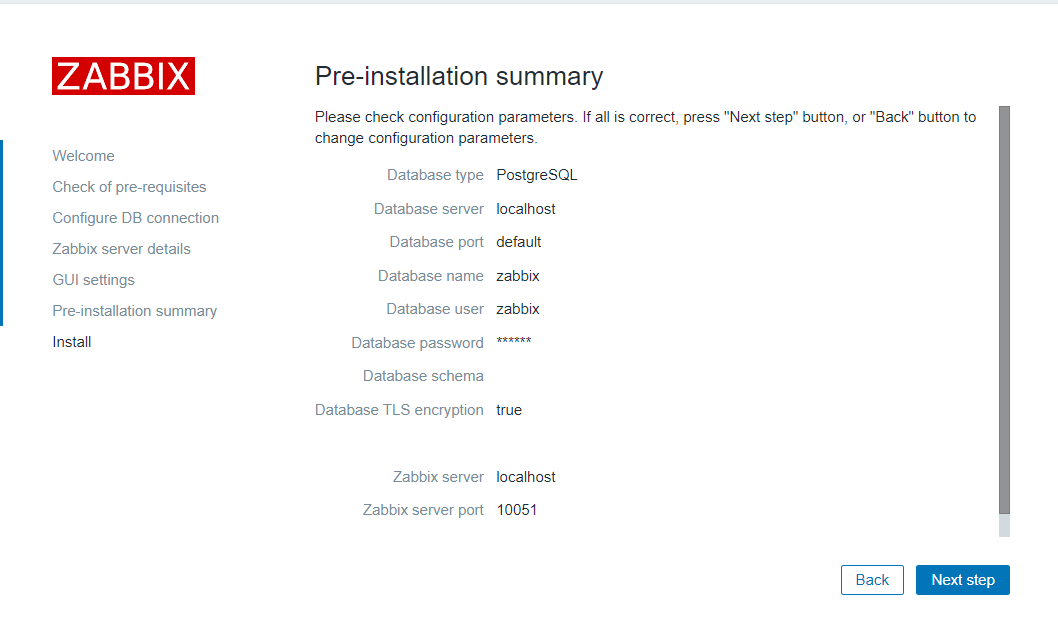Select Zabbix server details step
Image resolution: width=1058 pixels, height=635 pixels.
[x=121, y=249]
